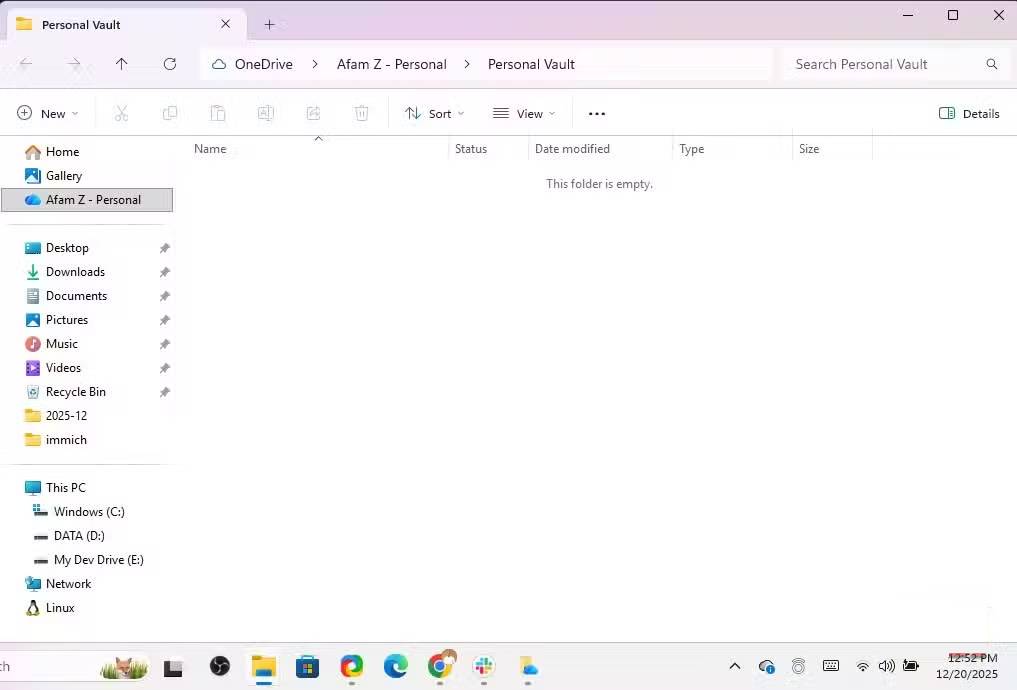The height and width of the screenshot is (690, 1017).
Task: Click the OneDrive cloud icon in address bar
Action: tap(219, 64)
